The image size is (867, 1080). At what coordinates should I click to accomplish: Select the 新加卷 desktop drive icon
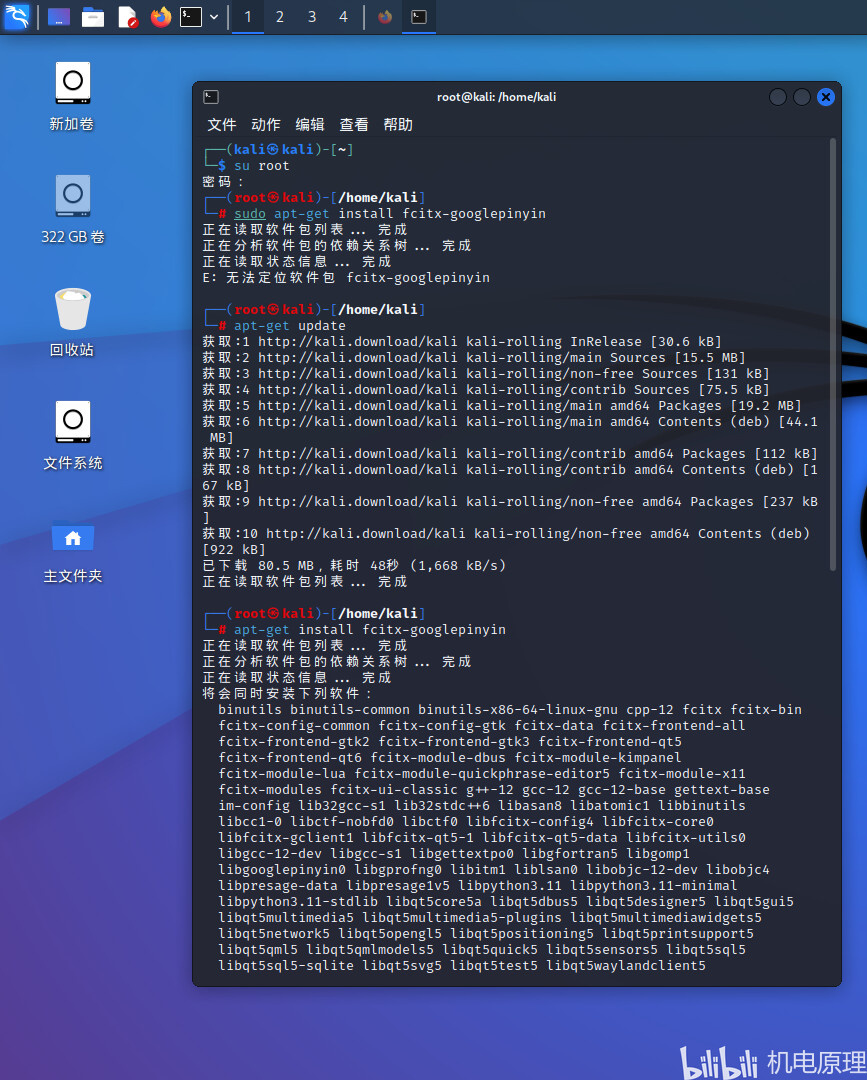tap(72, 96)
